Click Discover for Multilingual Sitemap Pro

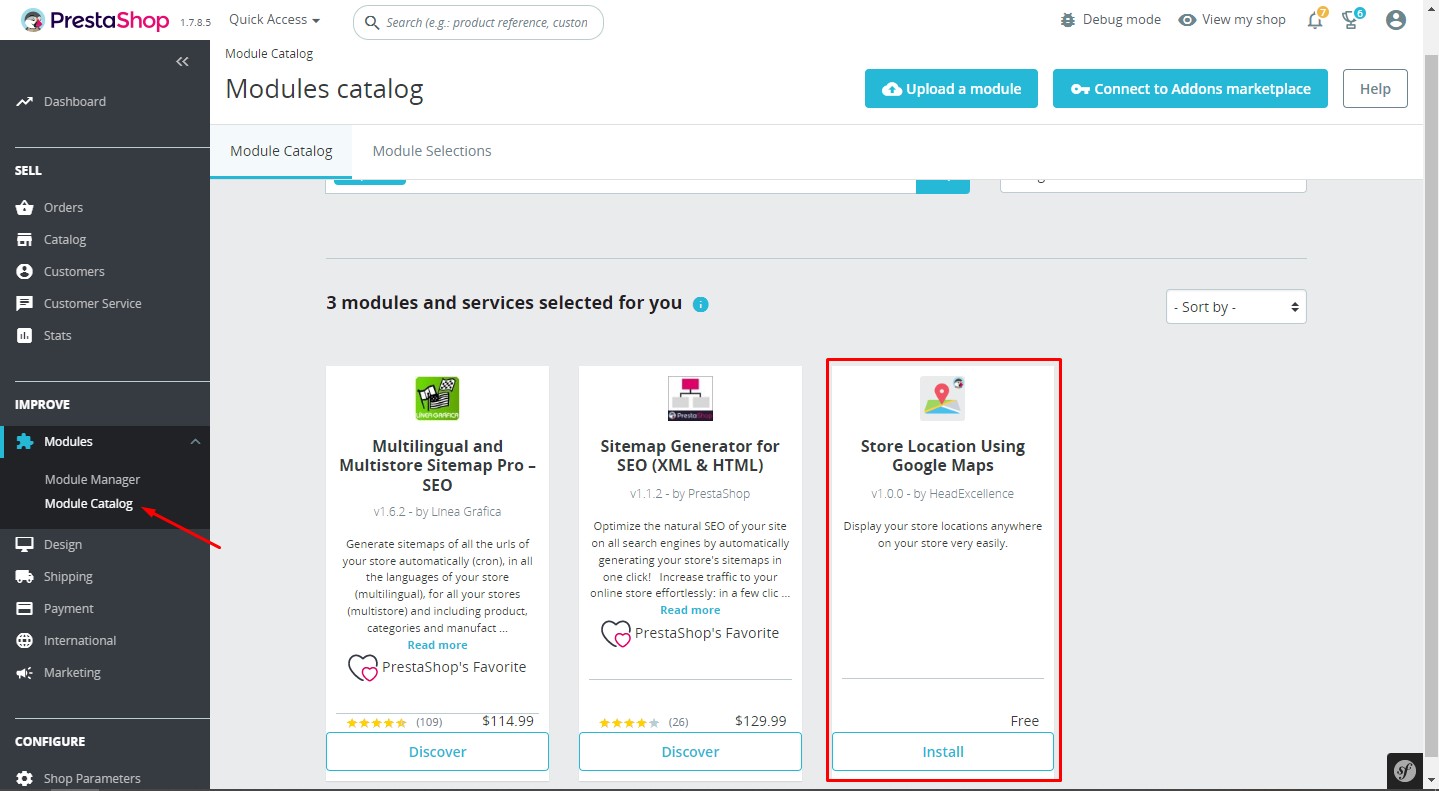(437, 751)
